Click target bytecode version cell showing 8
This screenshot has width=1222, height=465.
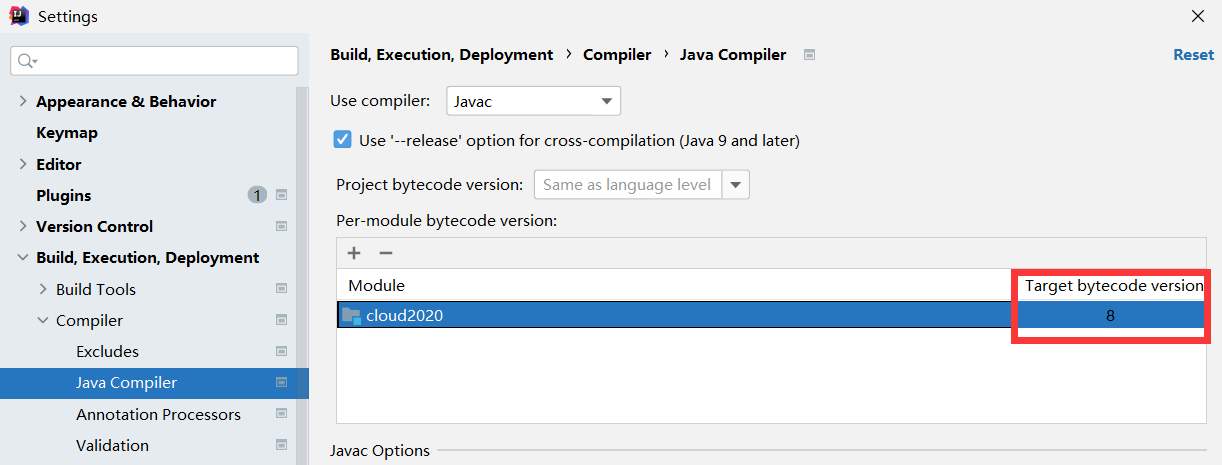coord(1109,316)
